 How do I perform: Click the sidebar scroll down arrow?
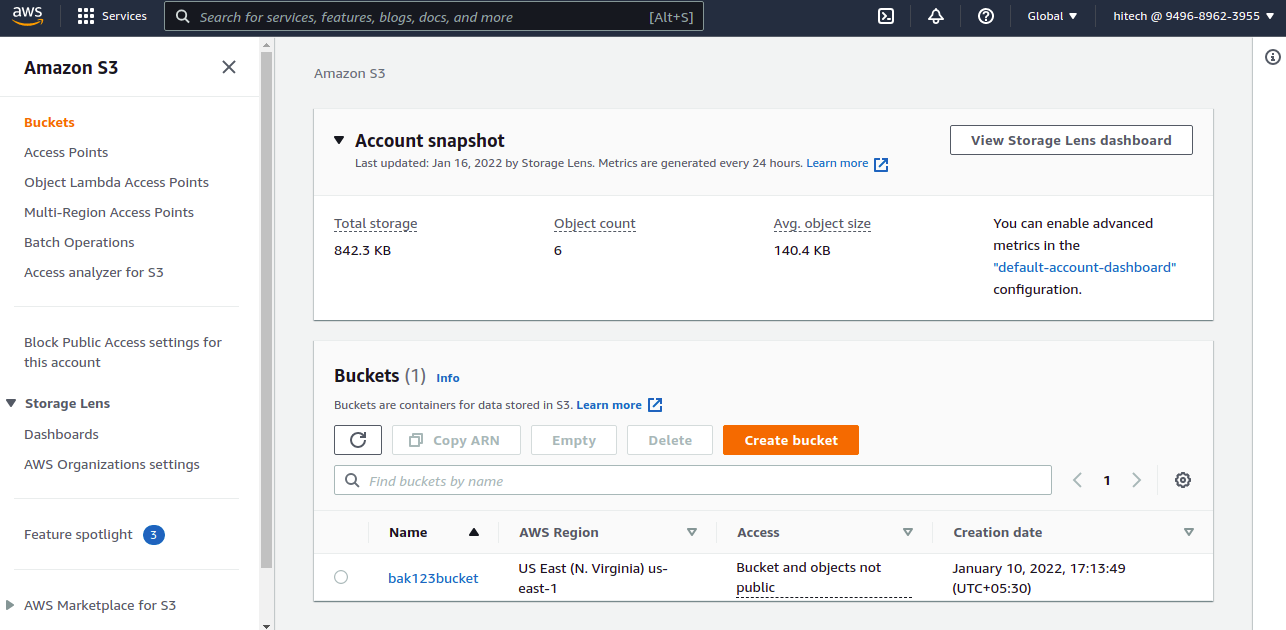(266, 624)
